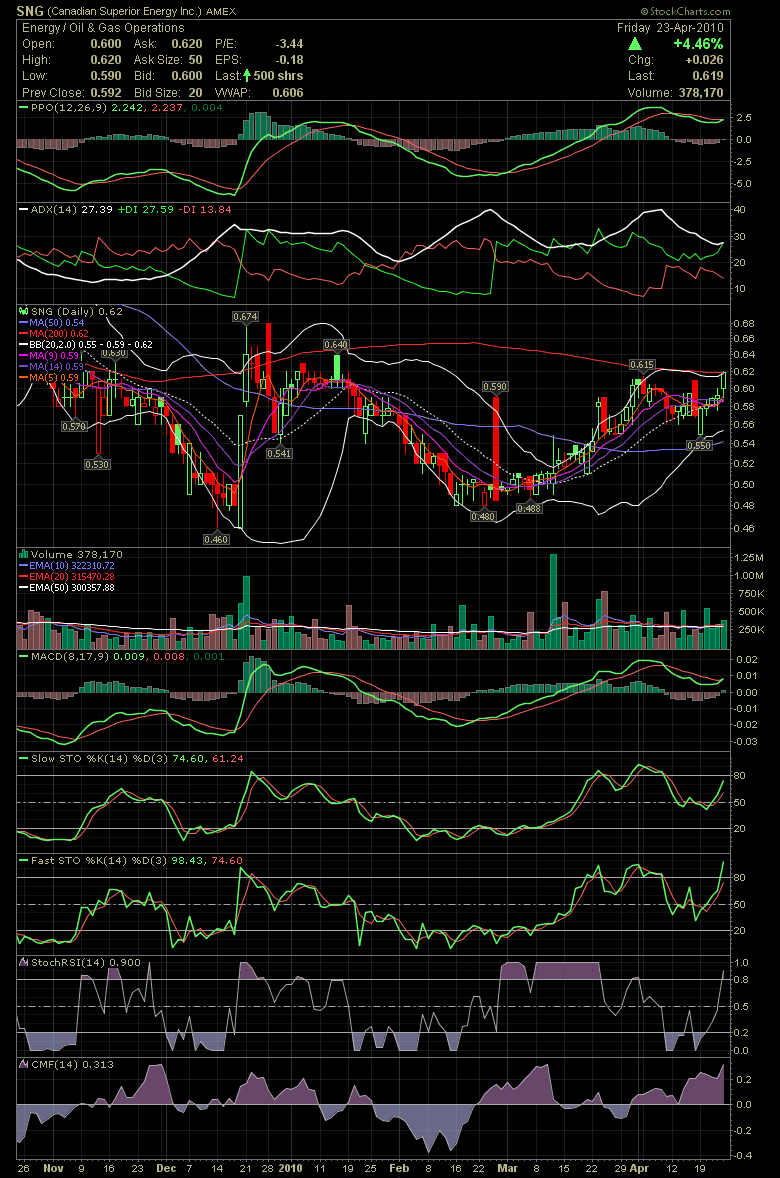Click the Low 0.590 value
The height and width of the screenshot is (1178, 780).
point(106,76)
